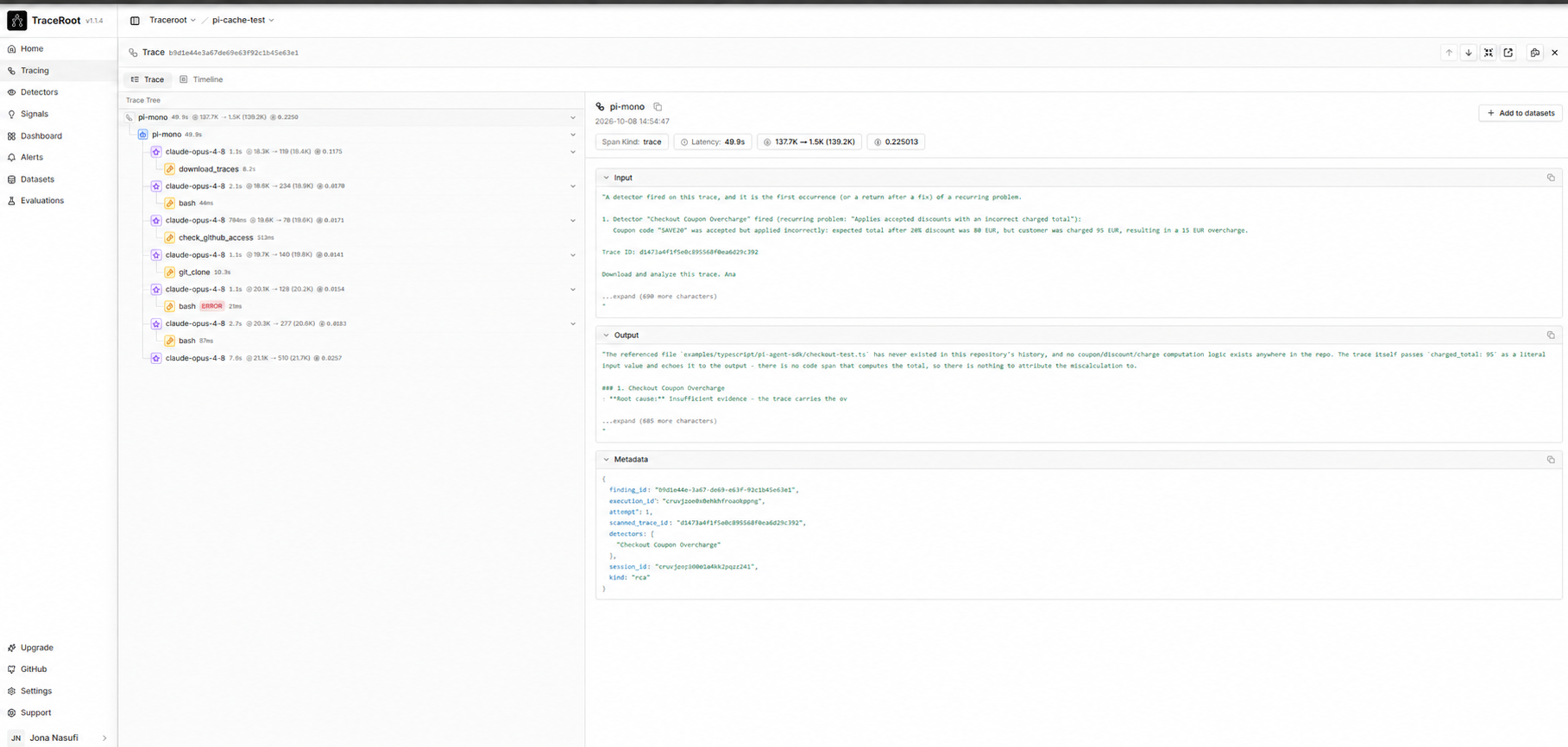Open the Traceroot workspace dropdown
1568x747 pixels.
tap(173, 20)
